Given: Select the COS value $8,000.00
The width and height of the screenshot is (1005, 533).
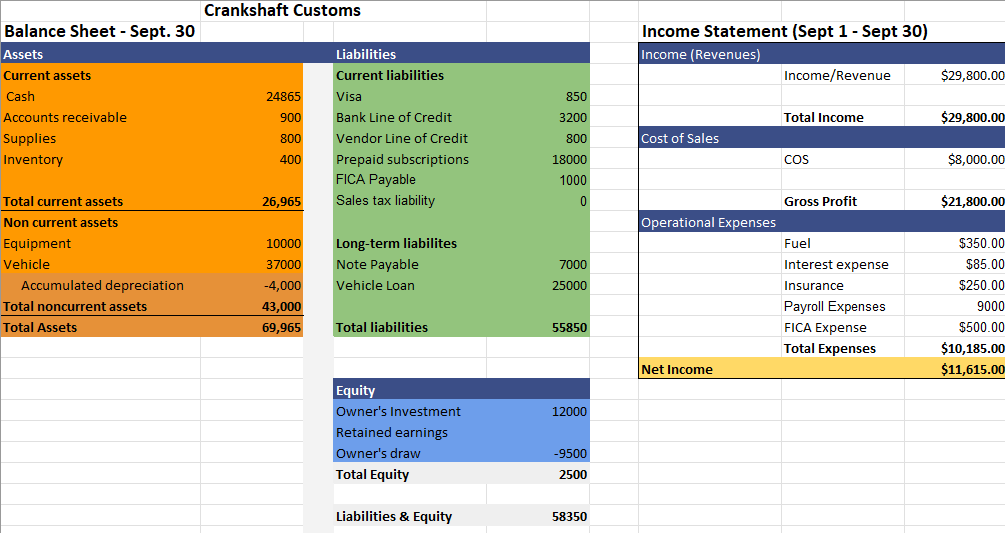Looking at the screenshot, I should 976,160.
